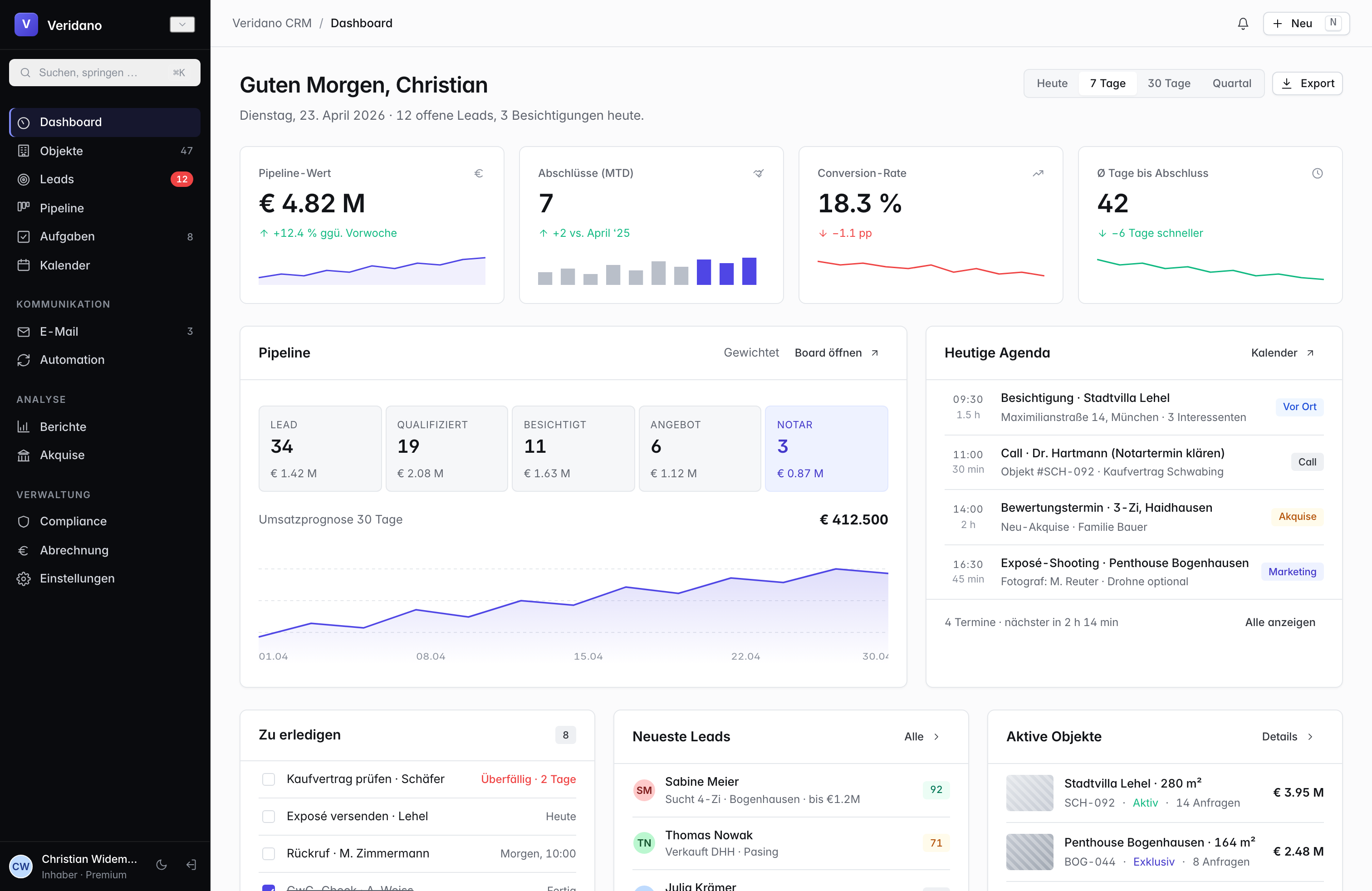Click the CW user avatar
This screenshot has height=891, width=1372.
(x=21, y=866)
